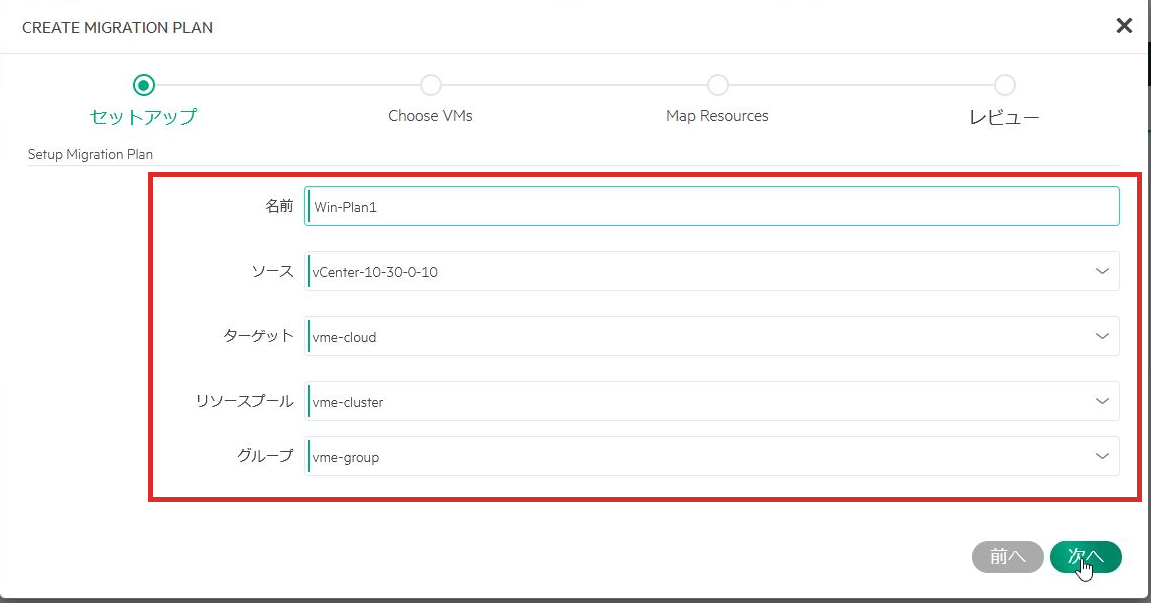Expand グループ using its chevron arrow

1102,457
